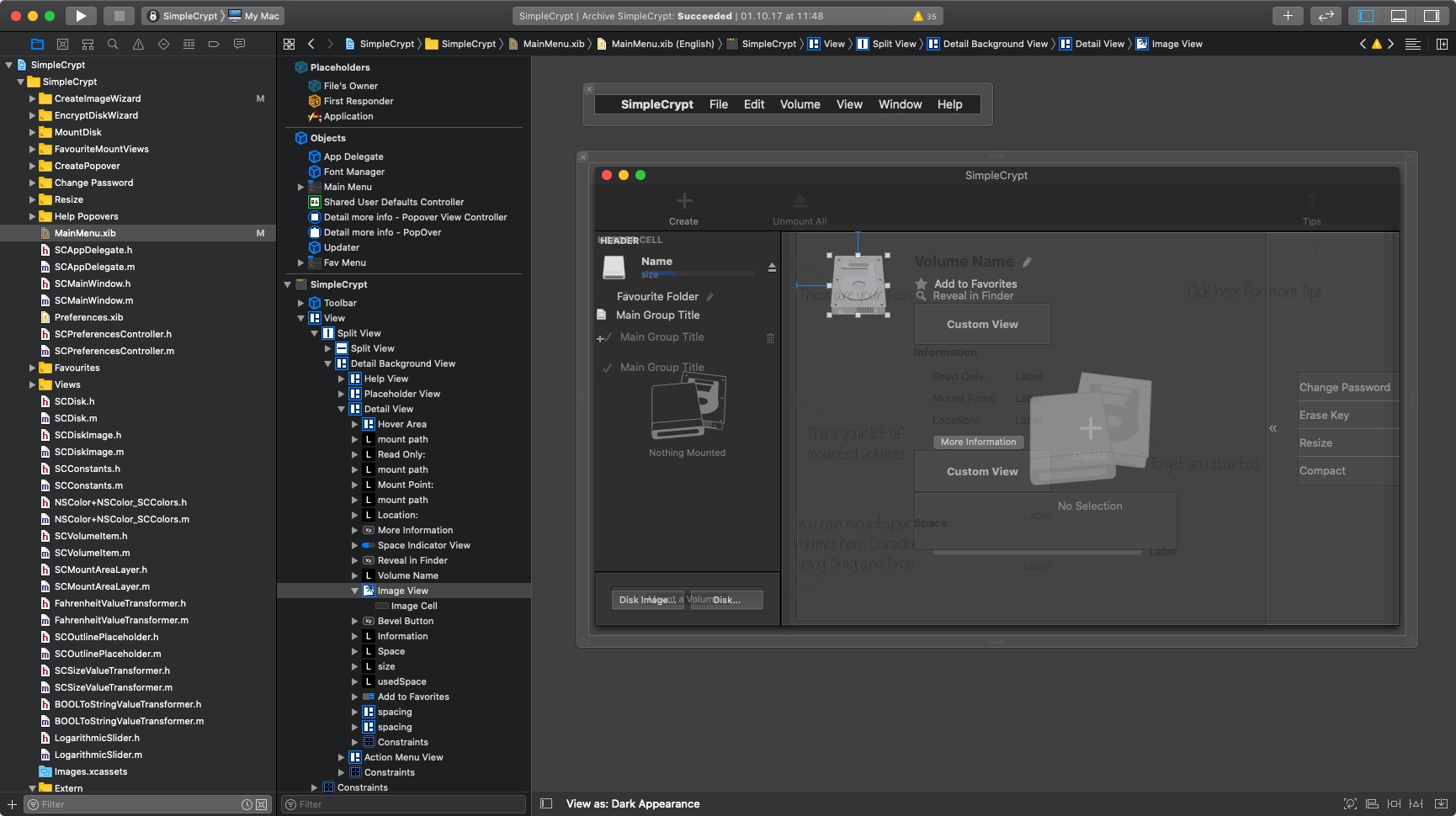Open Help menu in canvas menu bar

[x=949, y=104]
